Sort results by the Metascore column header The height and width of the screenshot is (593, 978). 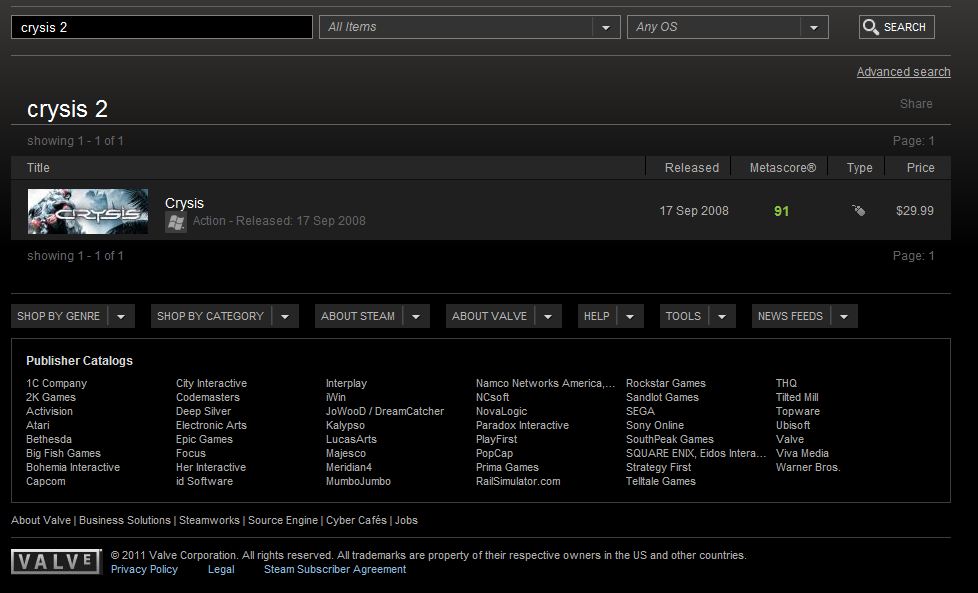click(783, 168)
